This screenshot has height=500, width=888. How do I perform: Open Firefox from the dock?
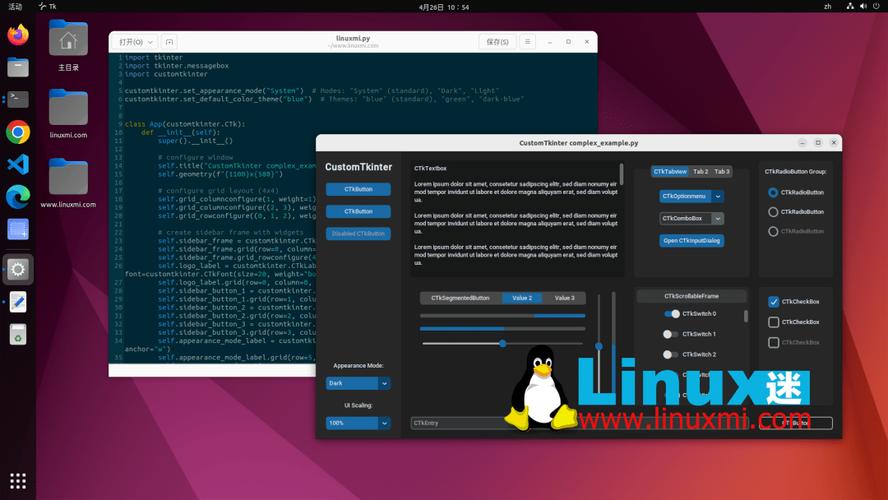pyautogui.click(x=18, y=35)
